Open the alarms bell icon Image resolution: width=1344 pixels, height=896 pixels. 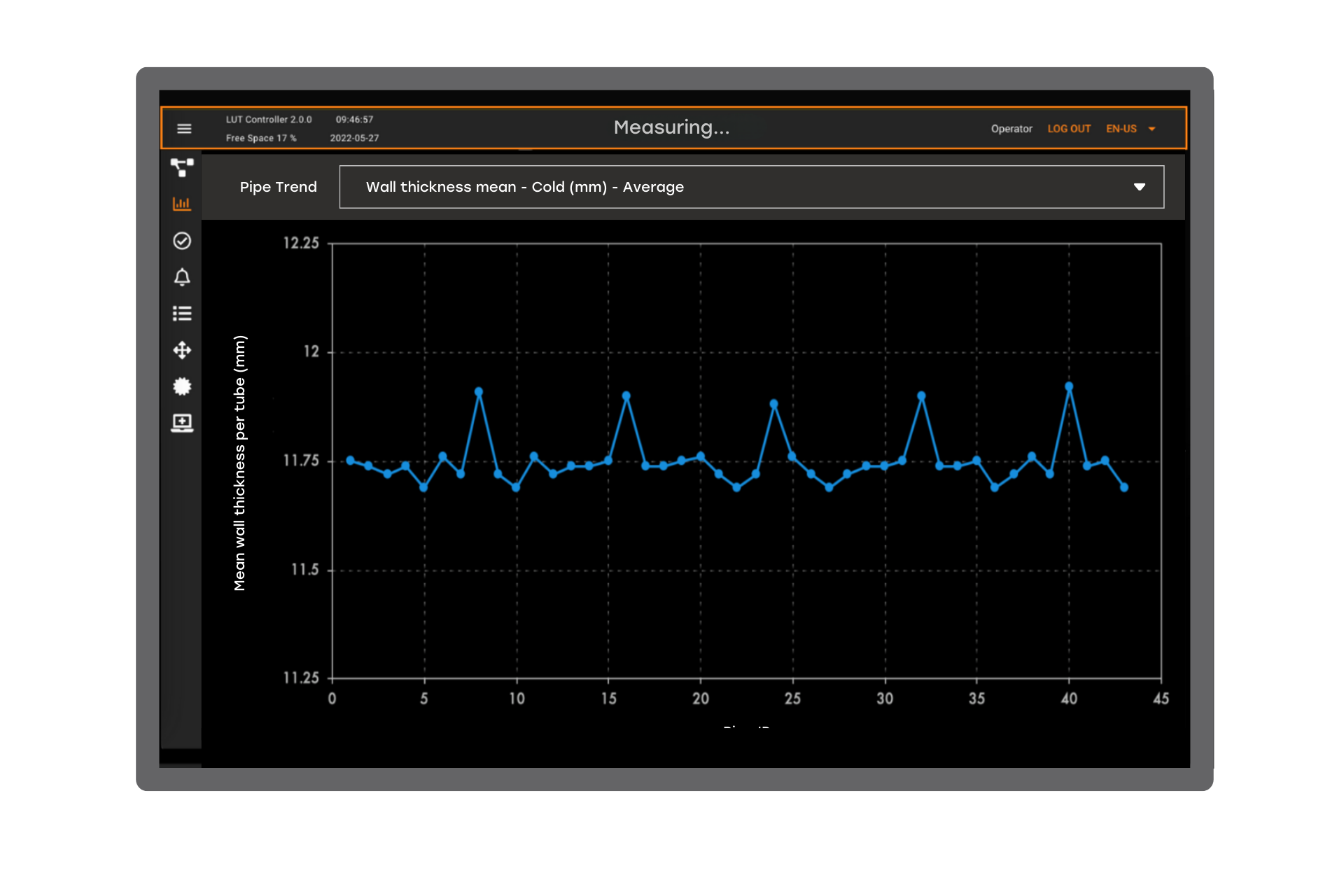pyautogui.click(x=182, y=277)
